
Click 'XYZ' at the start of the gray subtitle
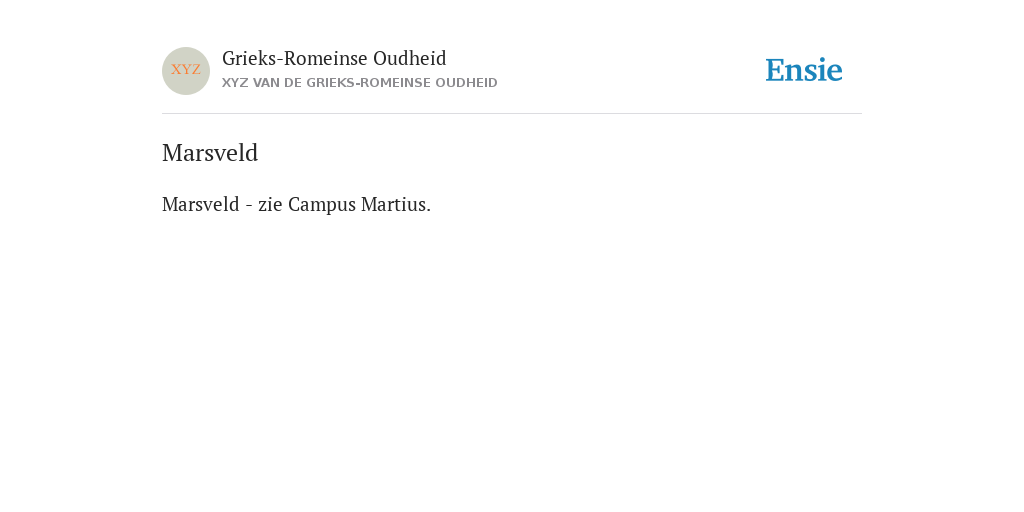(x=235, y=83)
